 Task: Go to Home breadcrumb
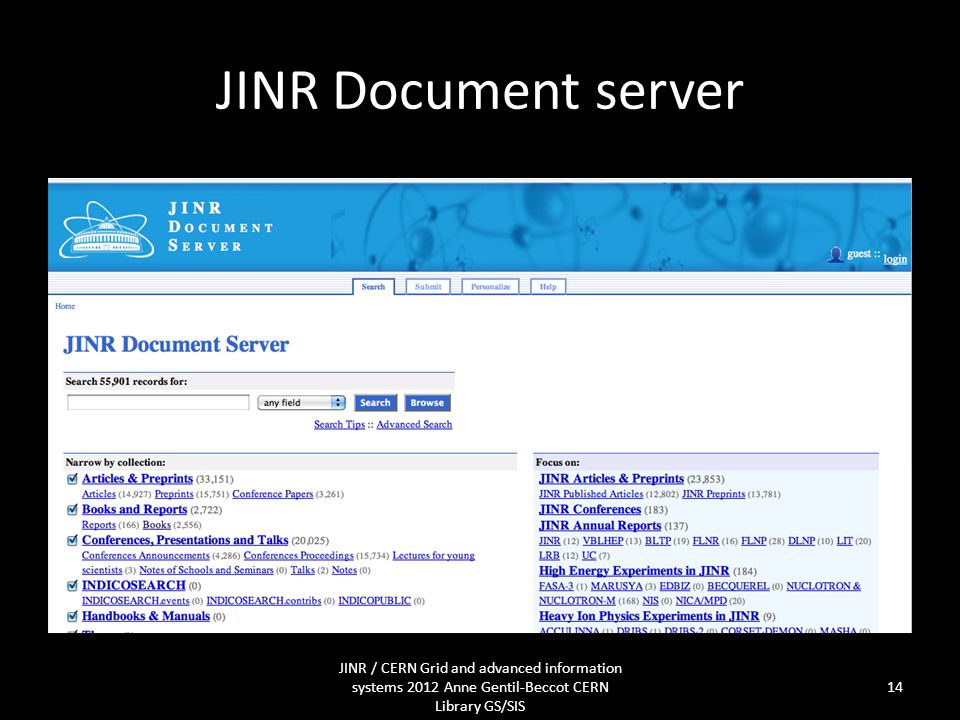tap(65, 306)
